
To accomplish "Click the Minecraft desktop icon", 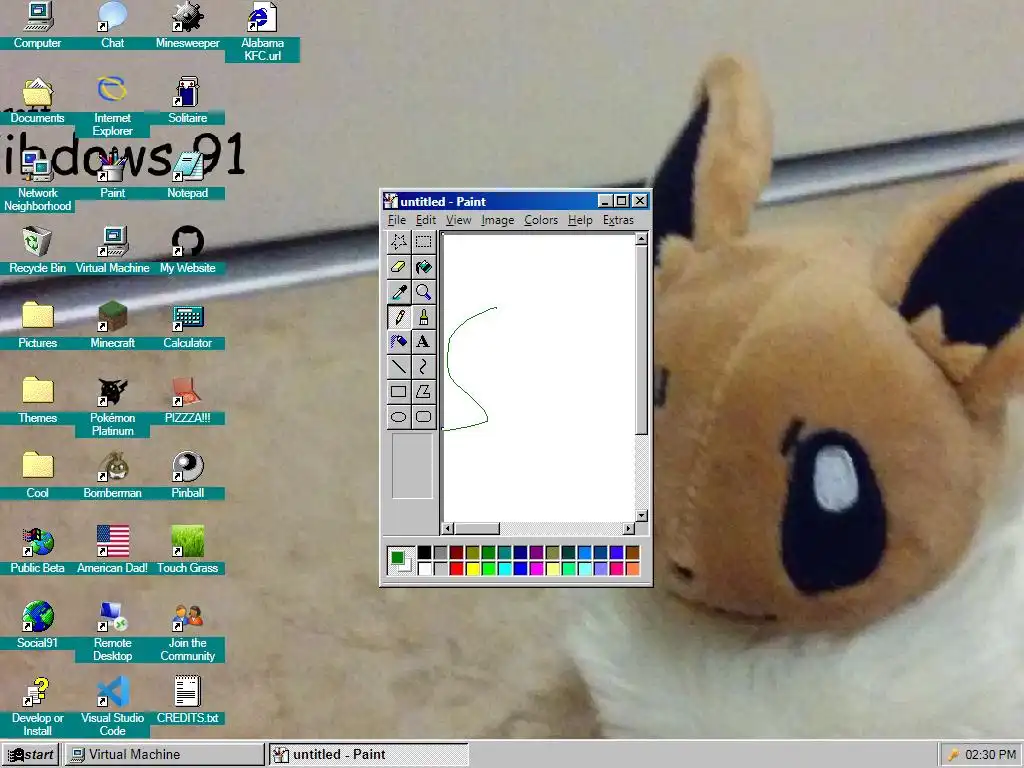I will click(112, 325).
